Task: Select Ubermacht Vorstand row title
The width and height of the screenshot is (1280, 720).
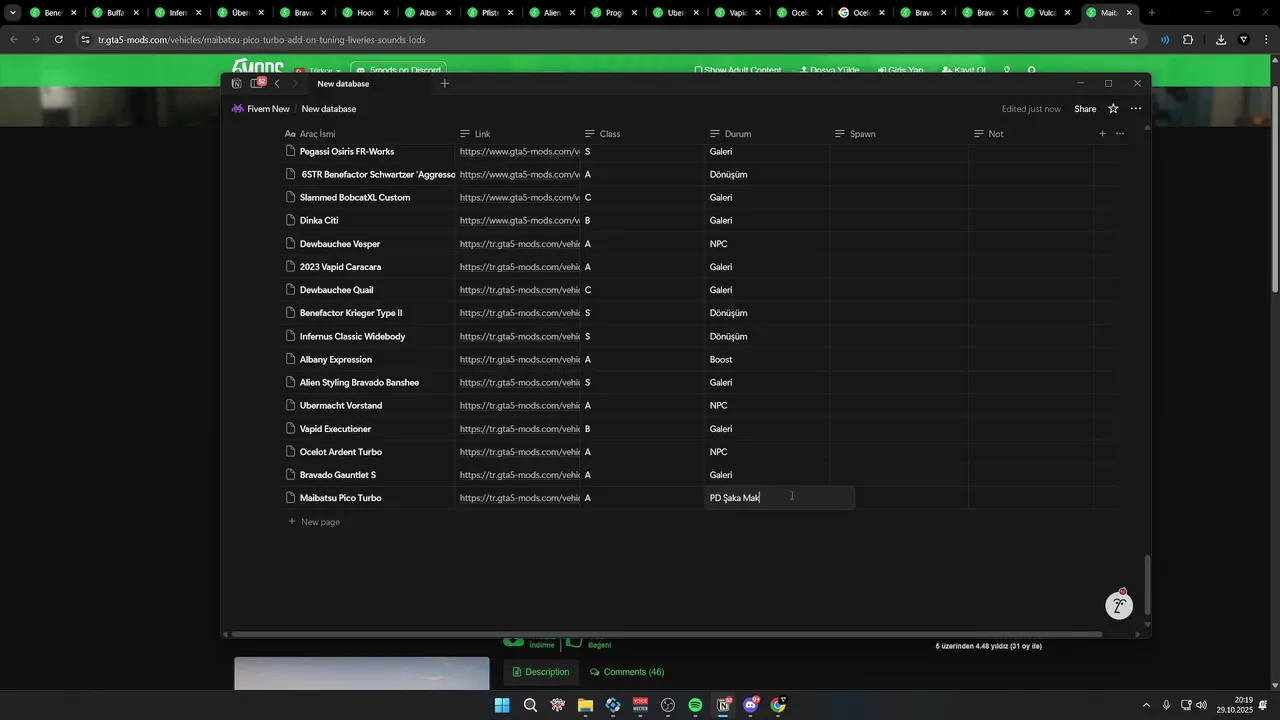Action: (x=341, y=406)
